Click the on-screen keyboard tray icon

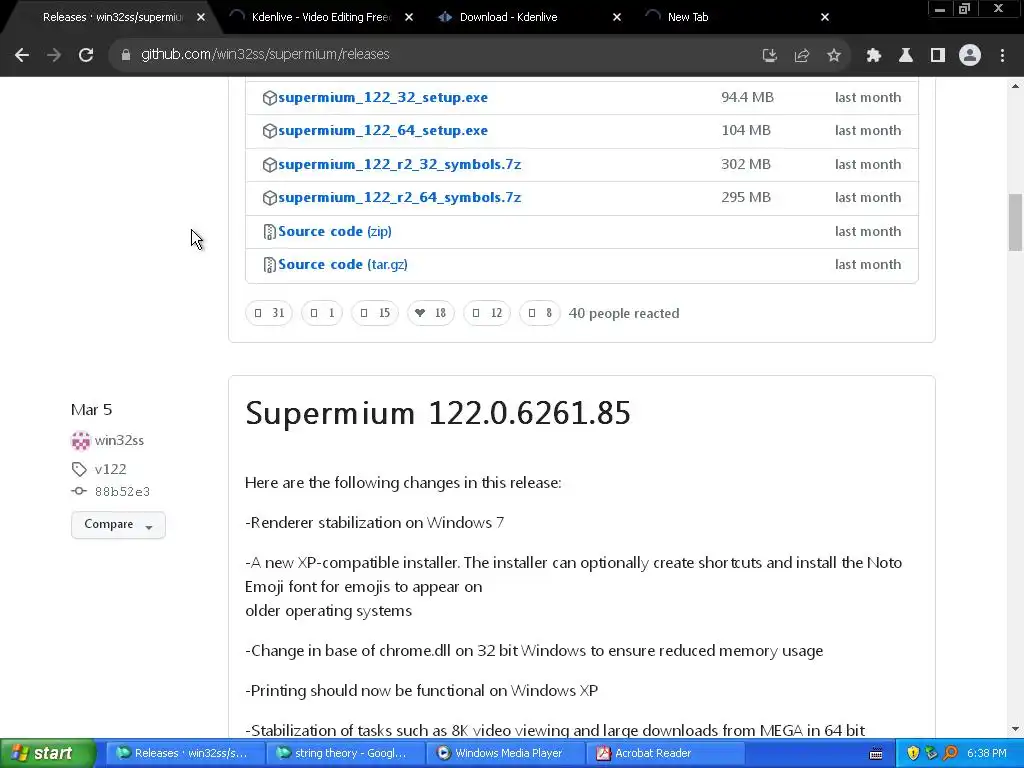[x=876, y=754]
